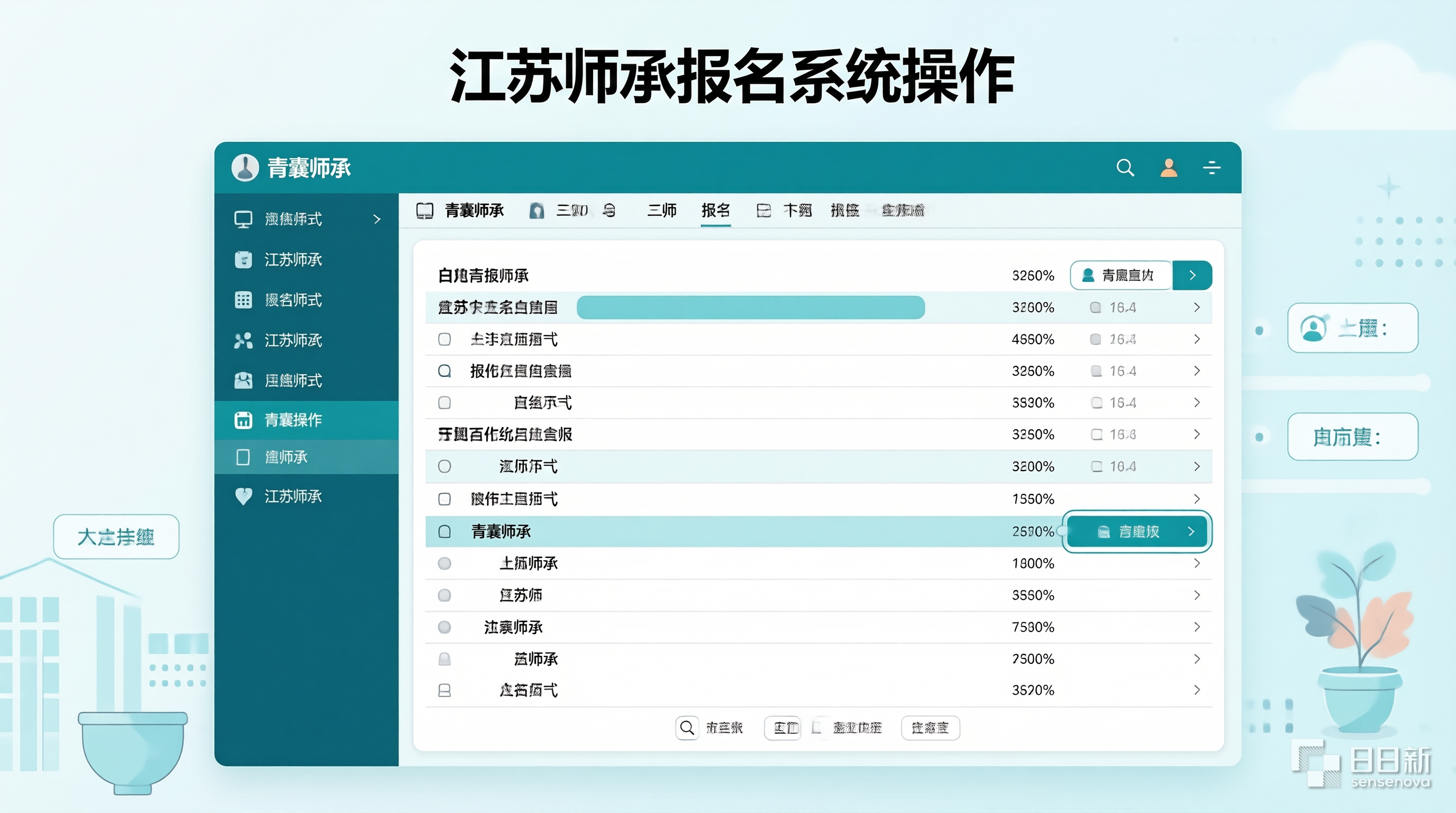
Task: Toggle small box beside 16.8 in 3250% row
Action: click(1097, 435)
